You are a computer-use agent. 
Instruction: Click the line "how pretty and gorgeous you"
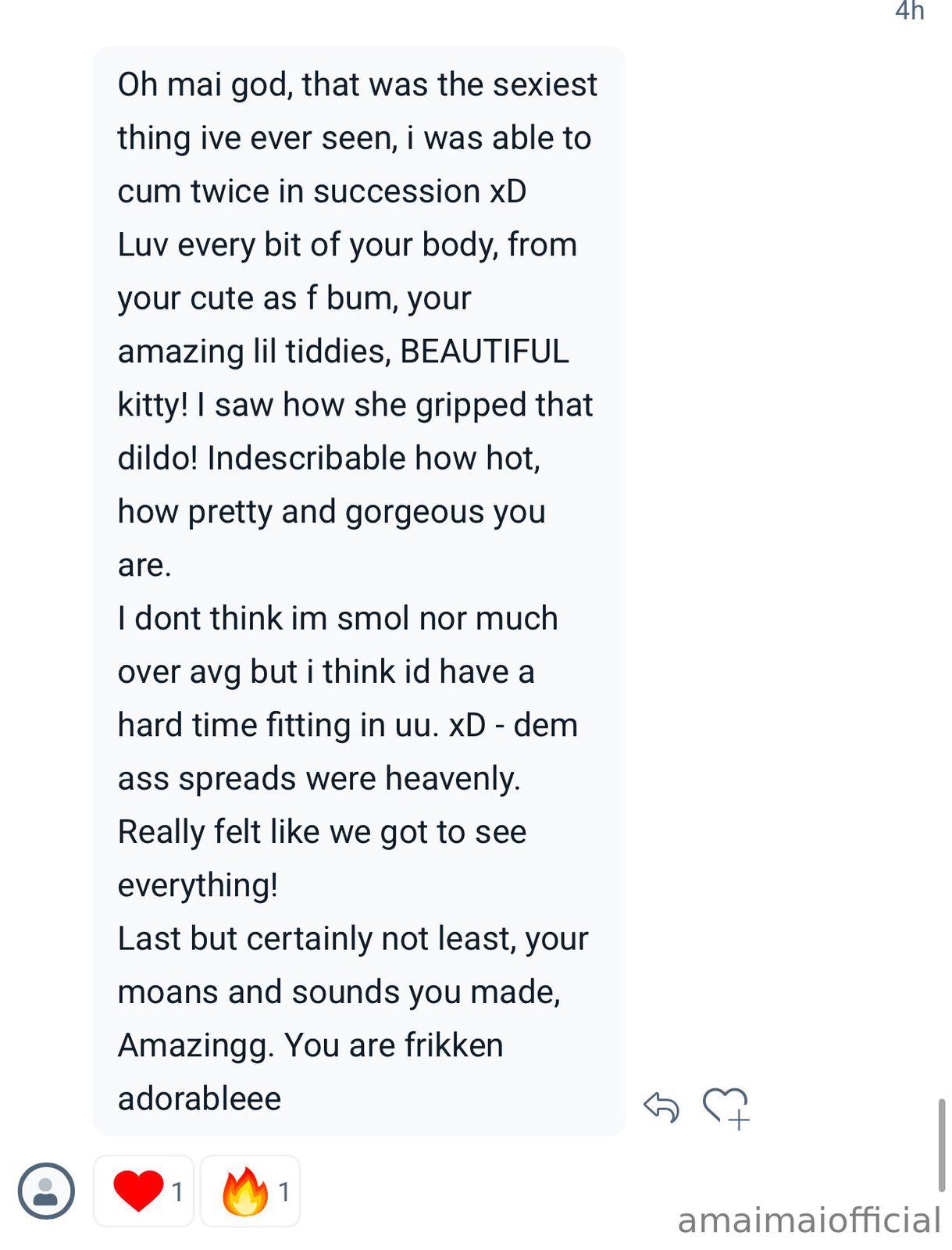point(331,512)
